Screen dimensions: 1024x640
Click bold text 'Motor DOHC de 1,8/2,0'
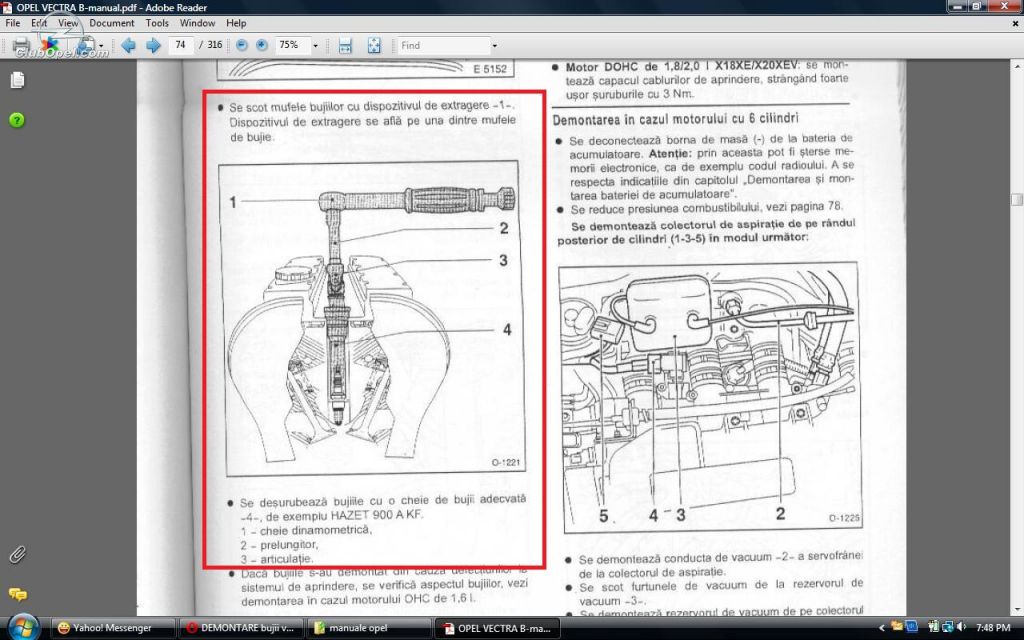coord(636,67)
